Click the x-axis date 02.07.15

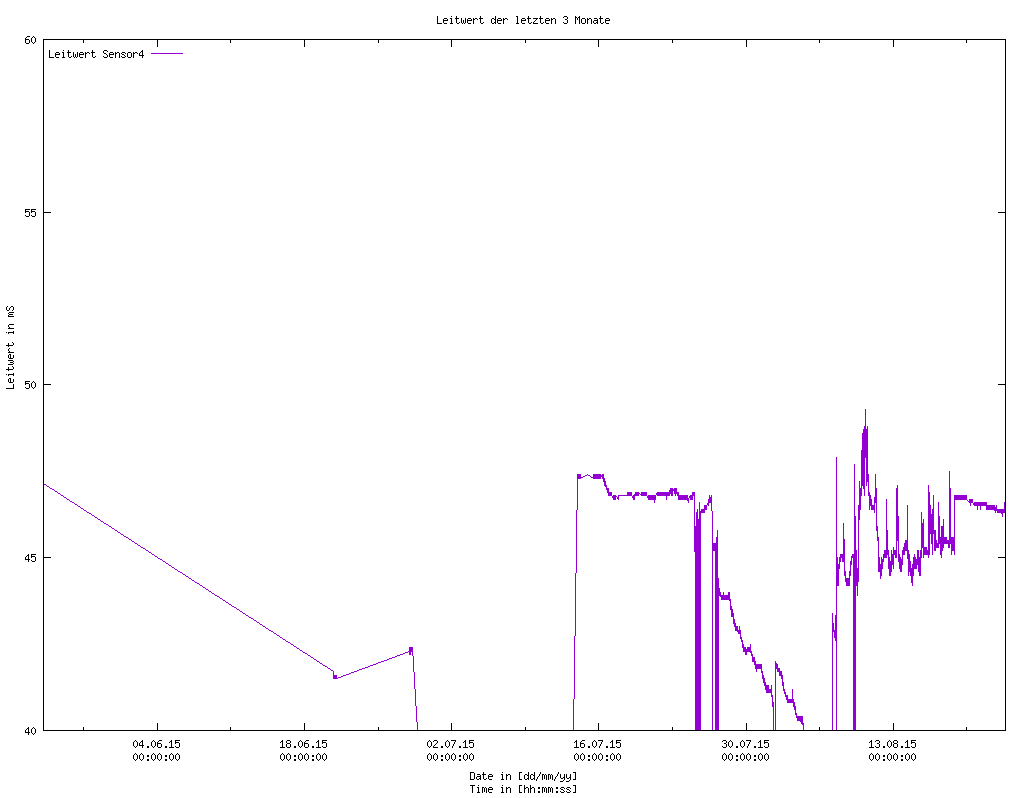tap(451, 744)
